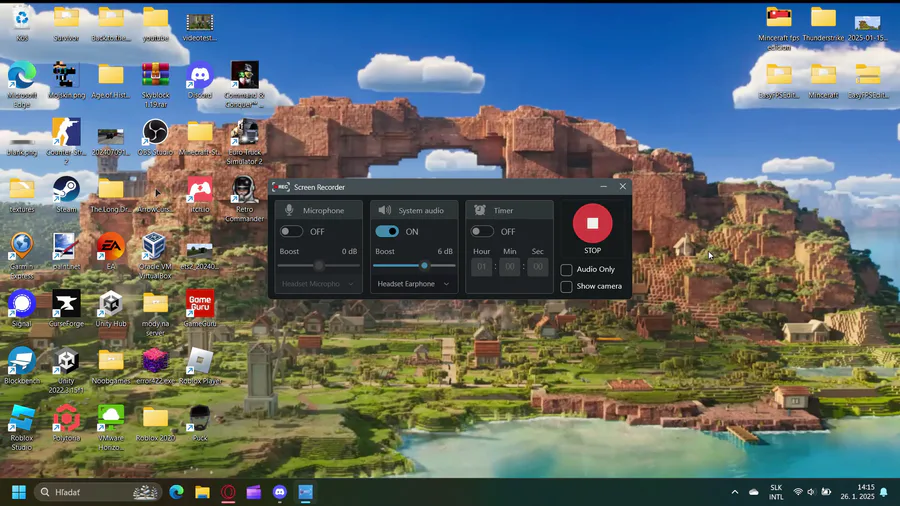Select the Thunderstrike folder on the desktop
The image size is (900, 506).
823,24
